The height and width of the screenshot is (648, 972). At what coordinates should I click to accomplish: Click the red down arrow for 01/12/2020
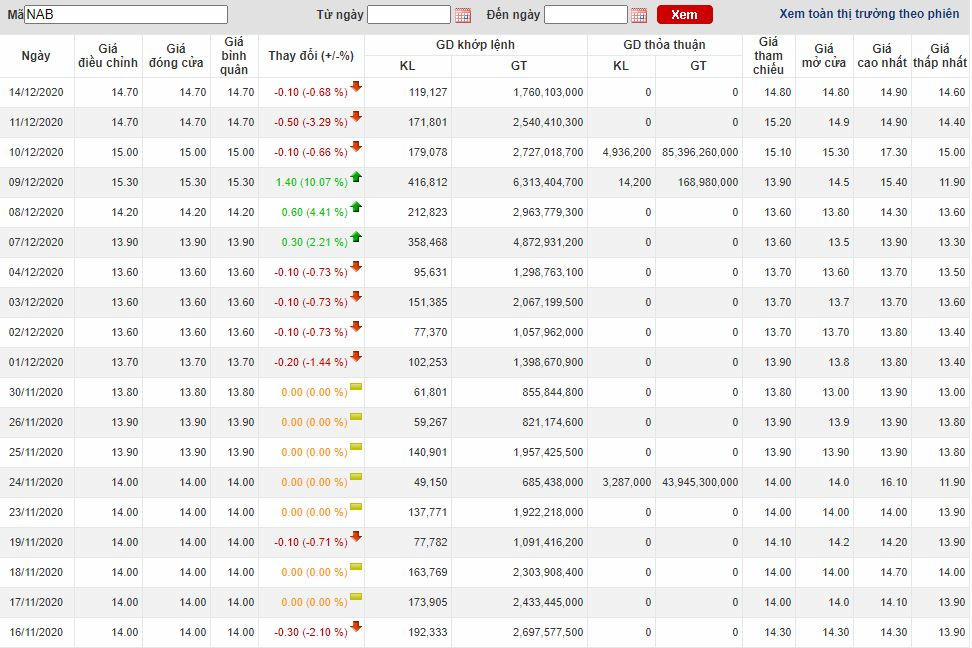tap(356, 357)
